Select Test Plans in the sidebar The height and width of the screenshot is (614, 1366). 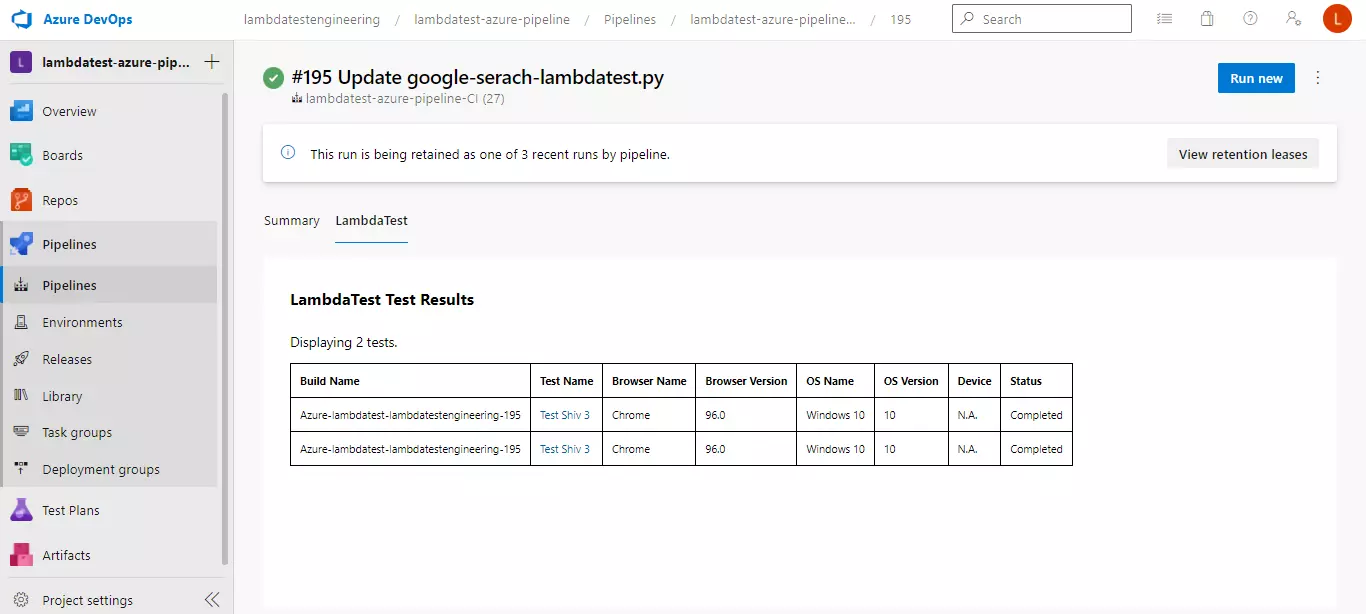69,509
